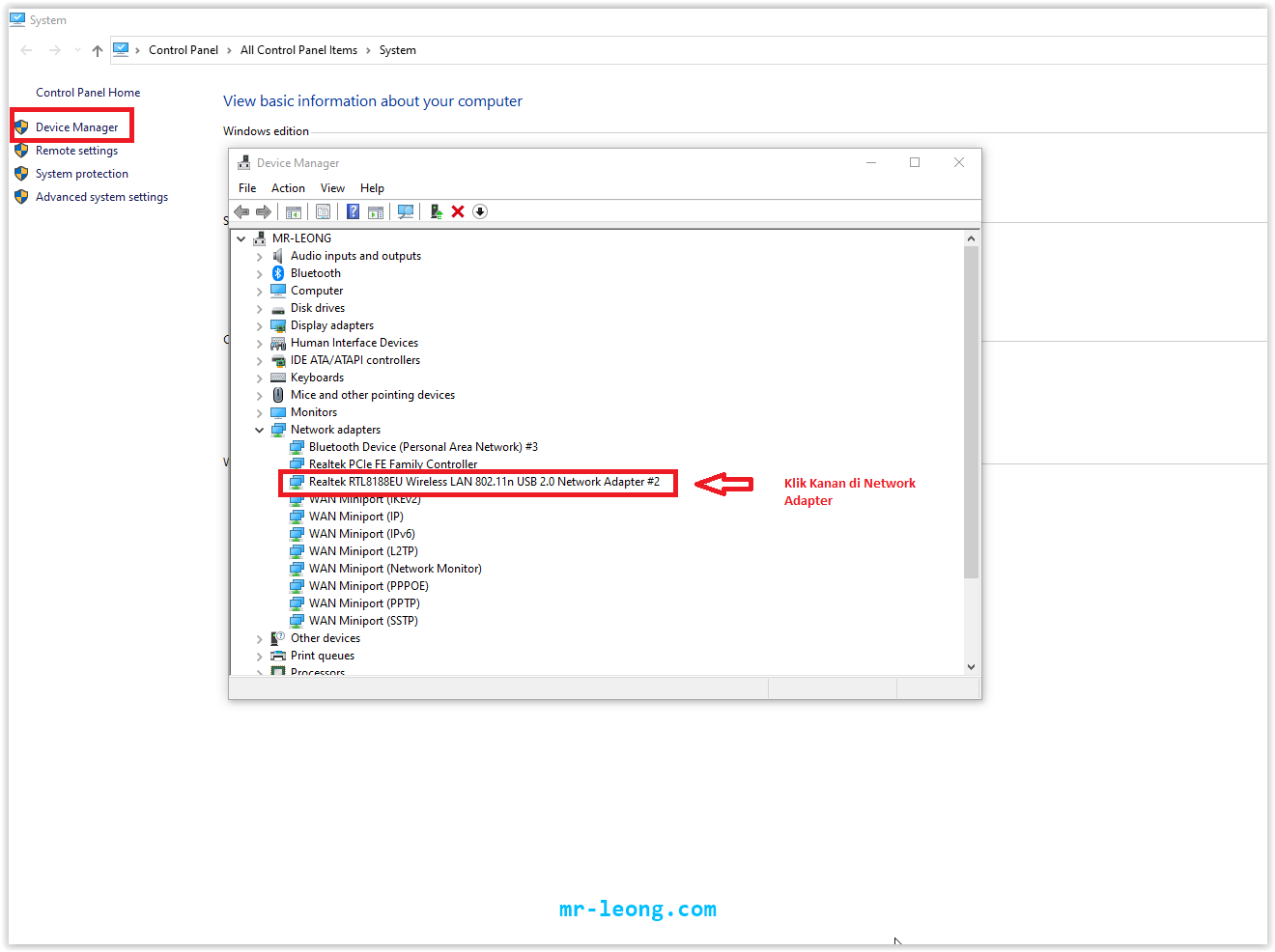Image resolution: width=1275 pixels, height=952 pixels.
Task: Expand the Computer category
Action: (259, 292)
